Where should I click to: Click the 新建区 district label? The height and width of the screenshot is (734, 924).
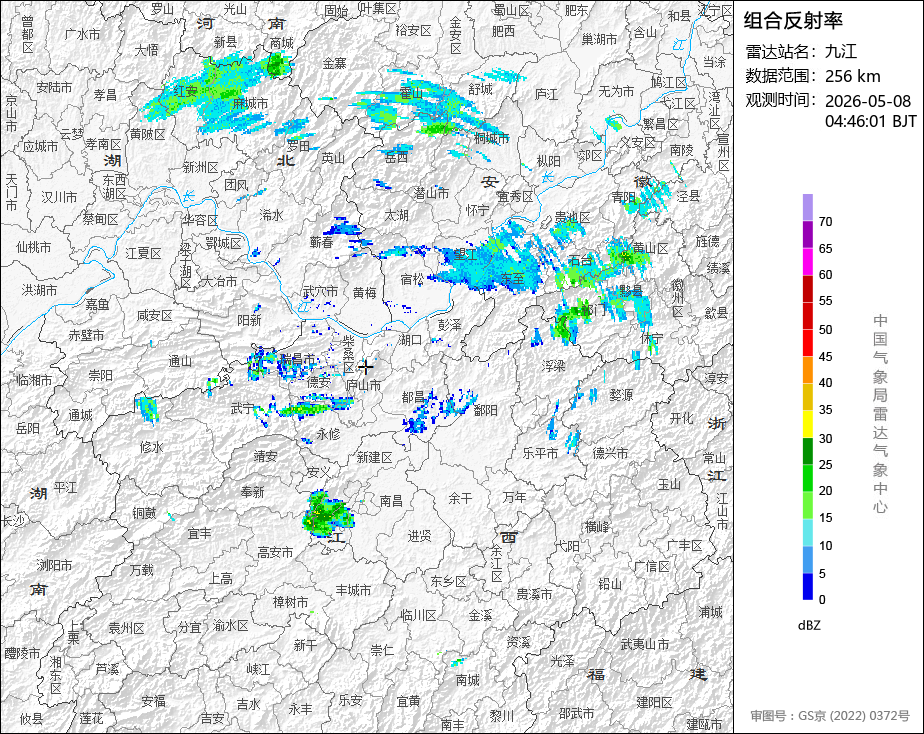tap(374, 457)
